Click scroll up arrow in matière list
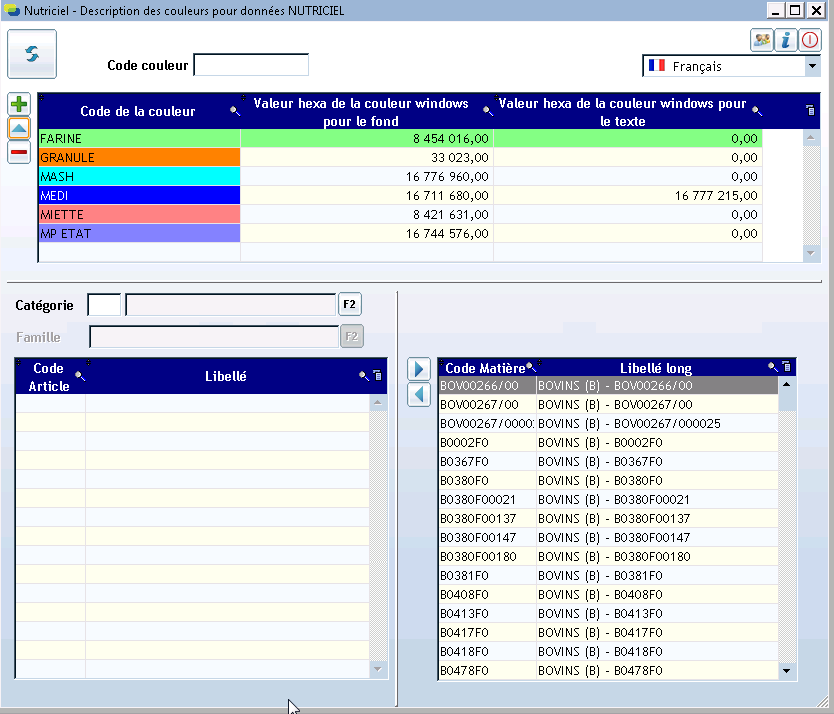The image size is (834, 714). 787,385
